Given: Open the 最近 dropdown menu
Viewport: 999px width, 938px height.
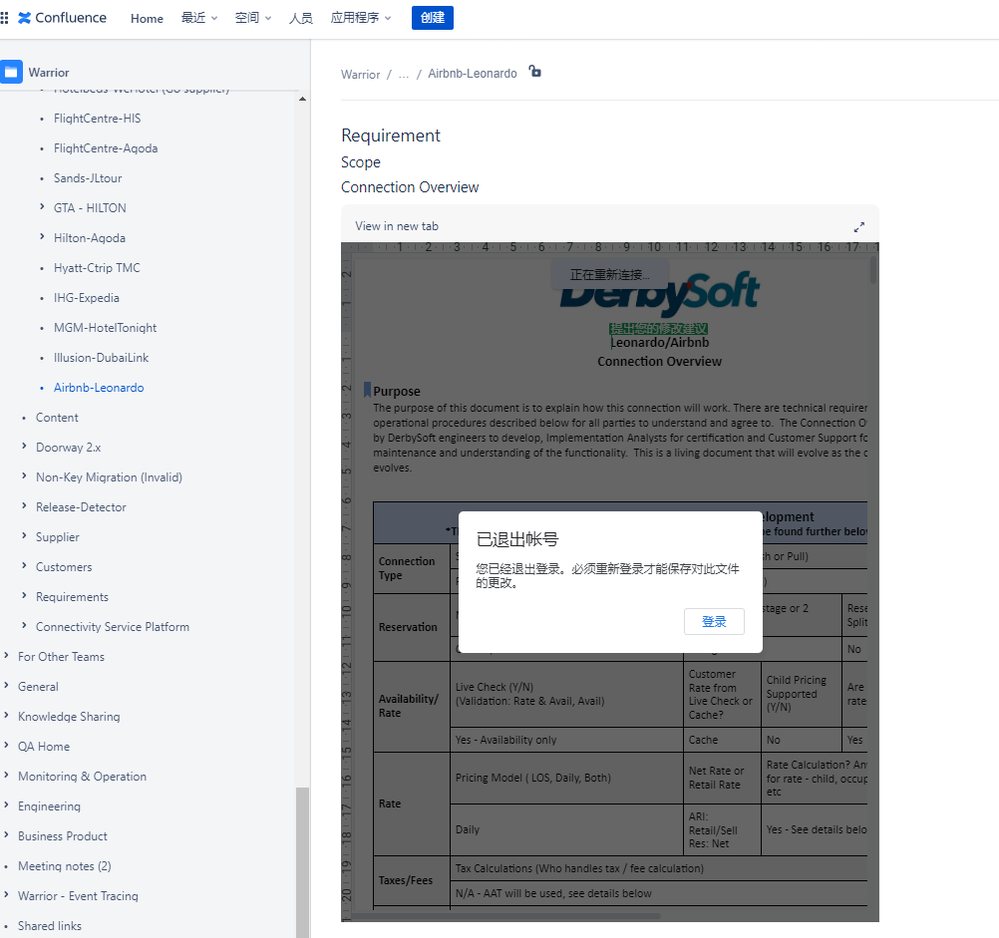Looking at the screenshot, I should pyautogui.click(x=199, y=18).
